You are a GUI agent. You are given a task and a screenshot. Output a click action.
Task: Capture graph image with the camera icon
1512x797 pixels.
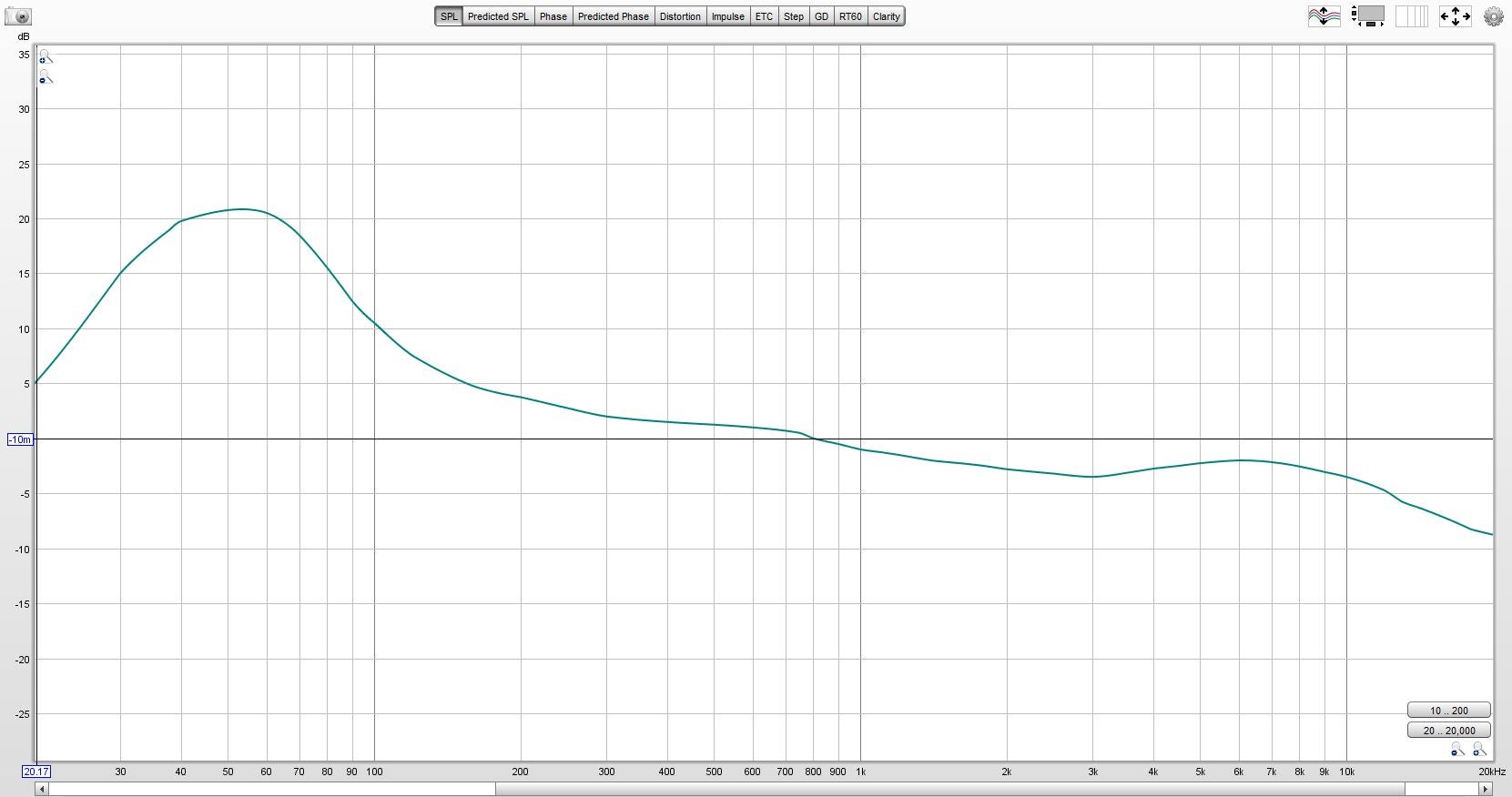(17, 16)
